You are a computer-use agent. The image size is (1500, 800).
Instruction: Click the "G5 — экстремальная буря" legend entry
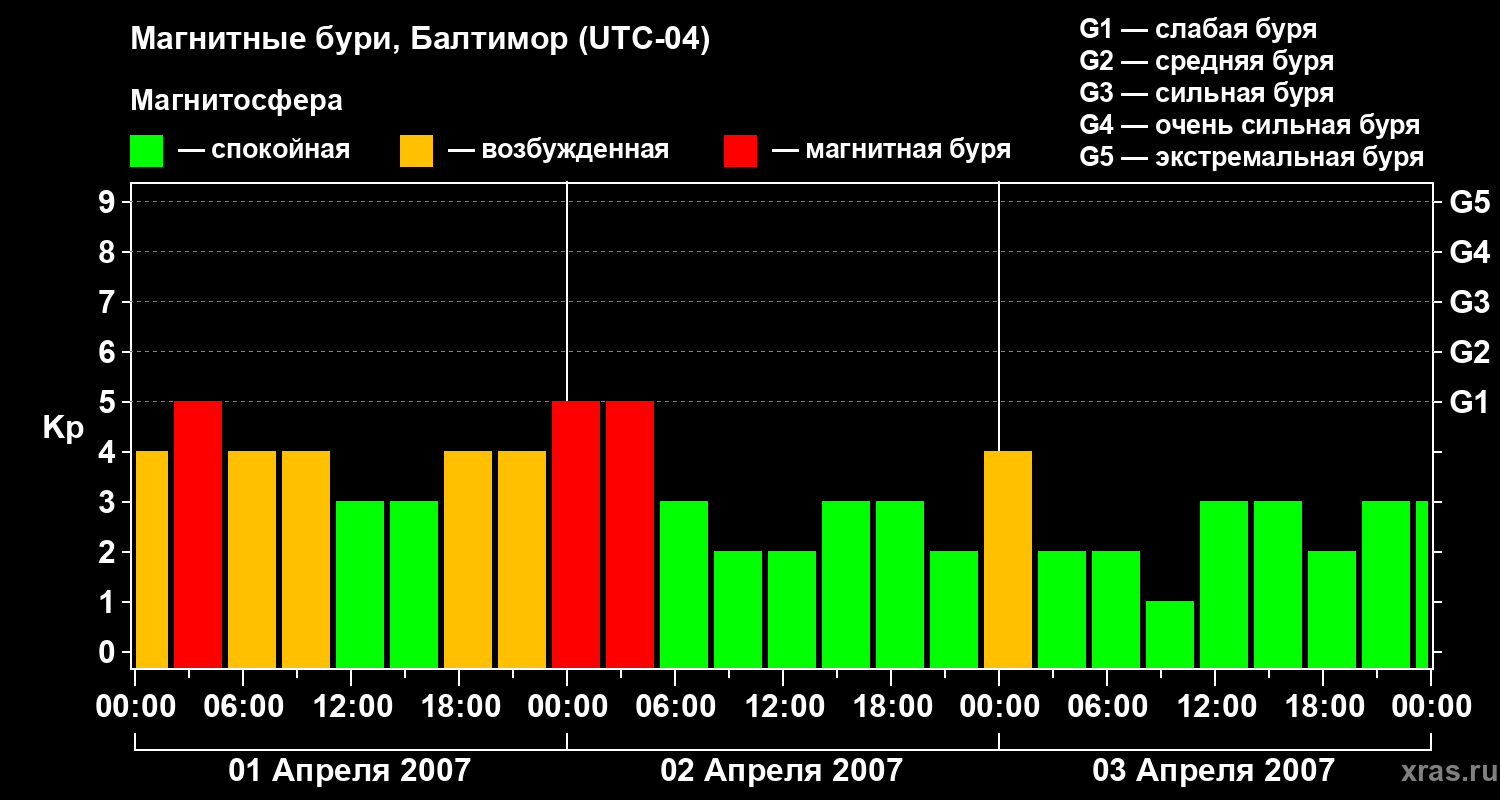[1251, 157]
